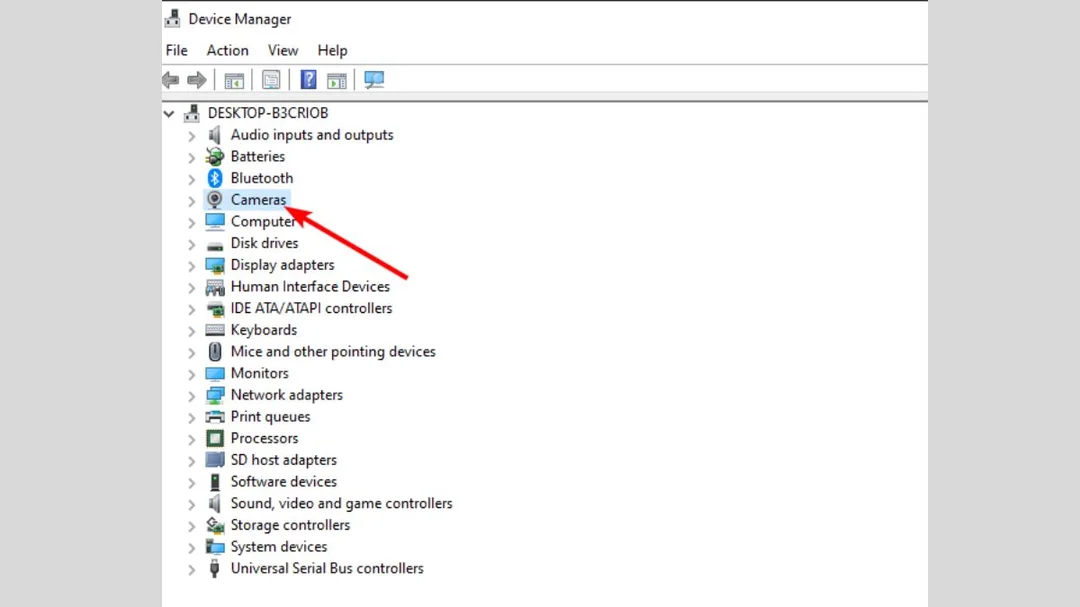Select the DESKTOP-B3CRIOB computer name

pos(268,113)
